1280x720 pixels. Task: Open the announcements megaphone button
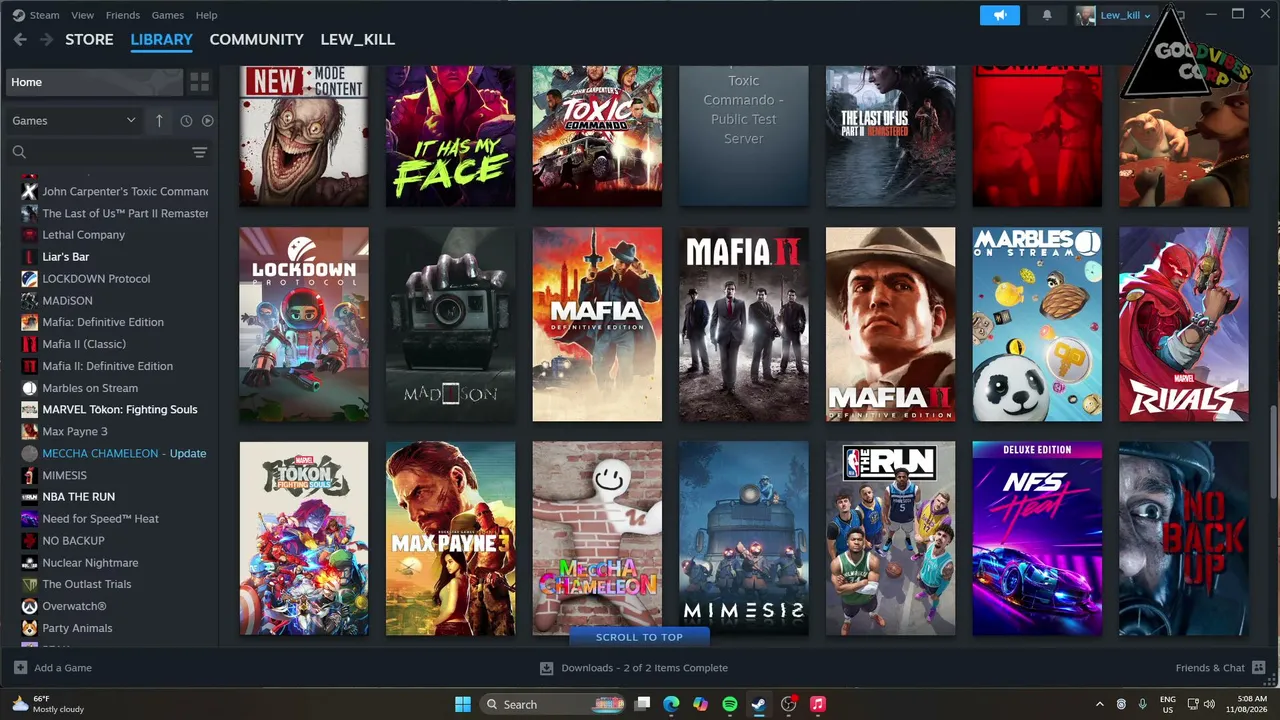point(1000,15)
